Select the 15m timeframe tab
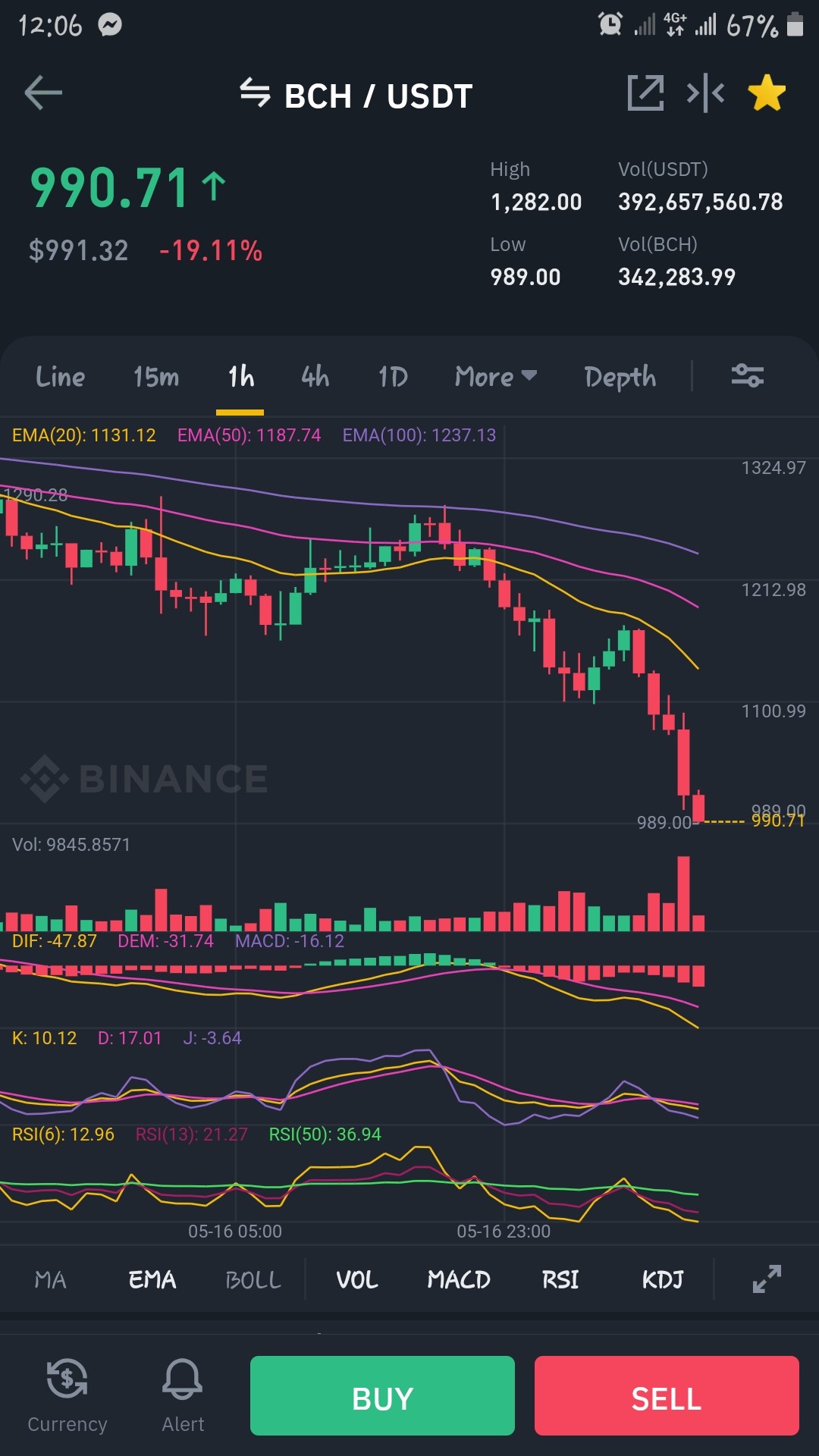Viewport: 819px width, 1456px height. 156,376
